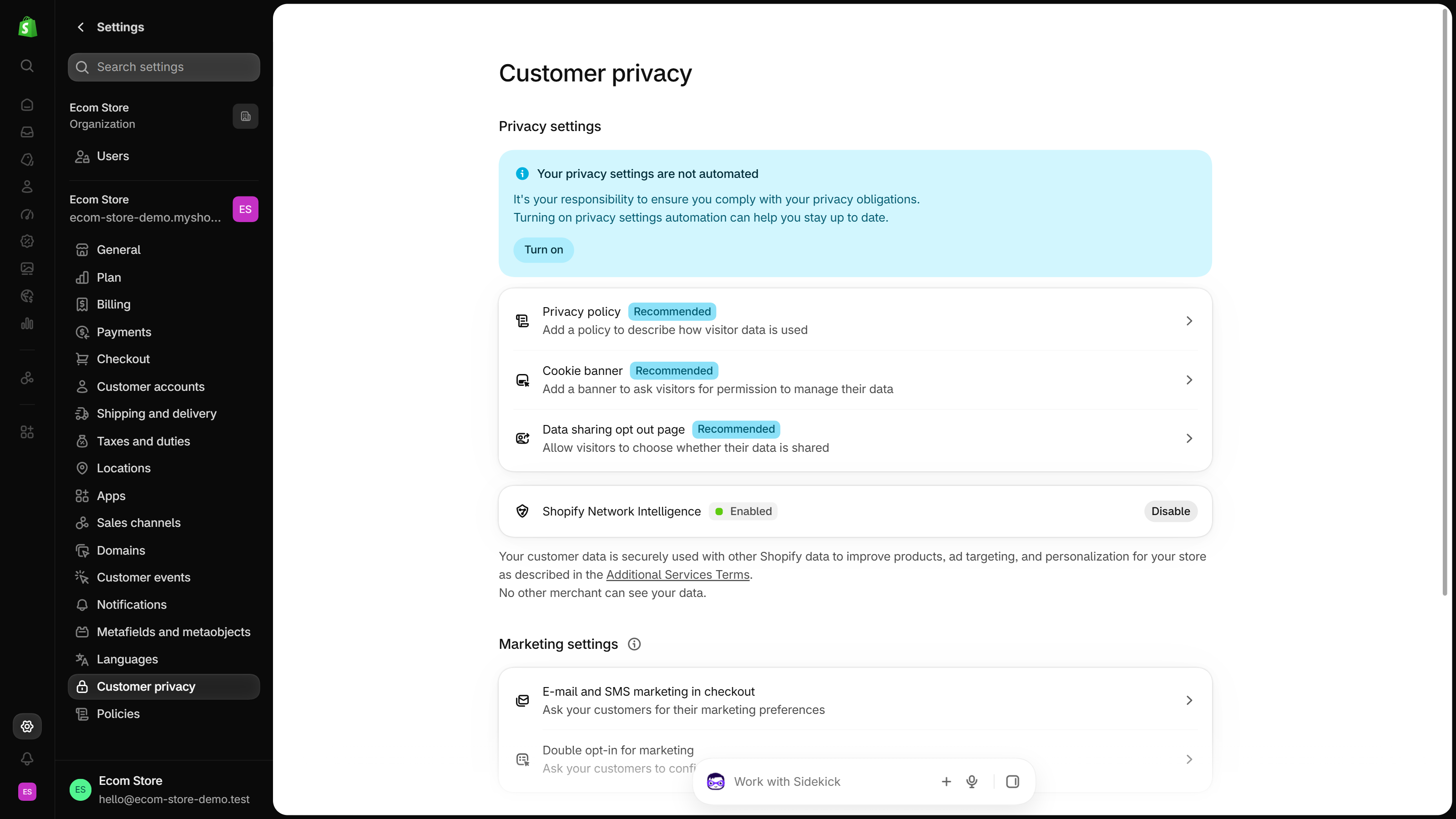Viewport: 1456px width, 819px height.
Task: Open Apps grid-plus icon in rail
Action: [27, 432]
